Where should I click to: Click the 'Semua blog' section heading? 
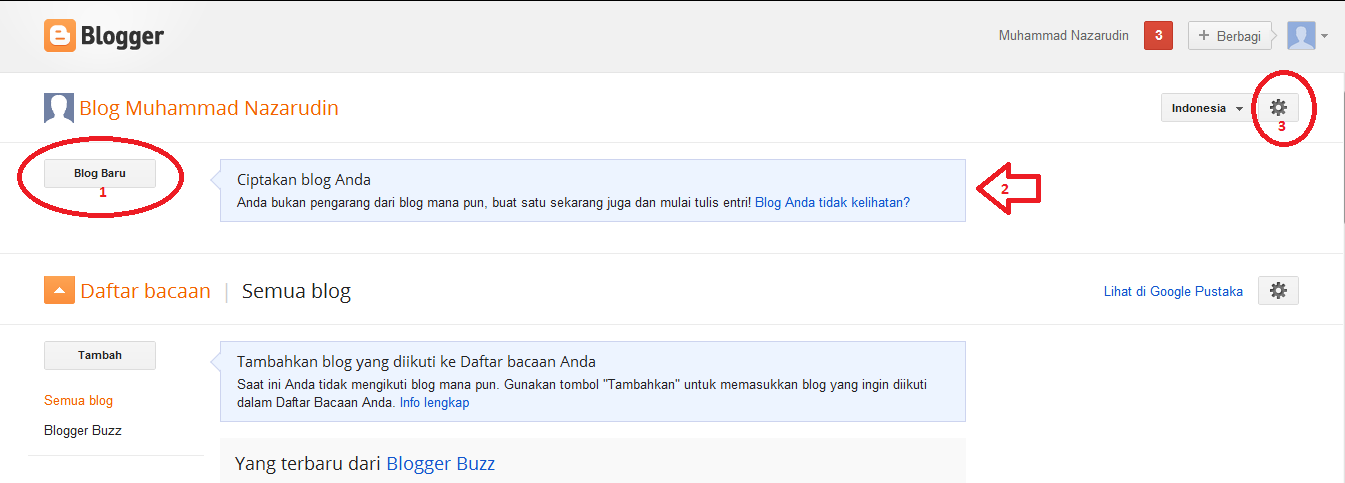click(x=296, y=291)
